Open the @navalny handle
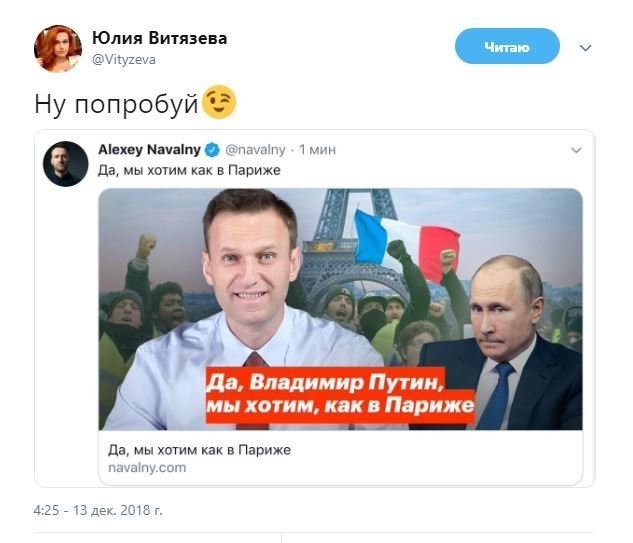 (x=255, y=150)
